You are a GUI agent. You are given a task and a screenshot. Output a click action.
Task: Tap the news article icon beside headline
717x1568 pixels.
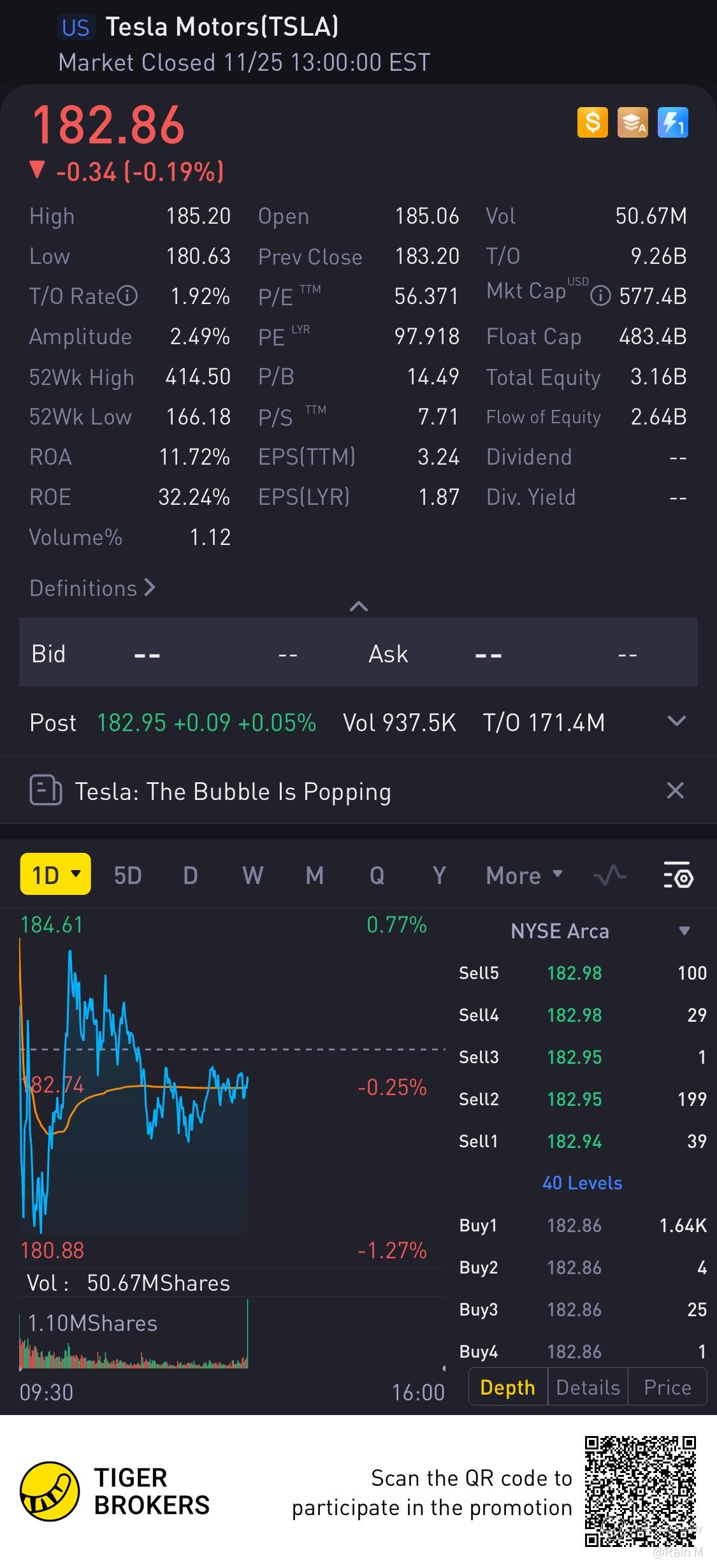pyautogui.click(x=45, y=791)
